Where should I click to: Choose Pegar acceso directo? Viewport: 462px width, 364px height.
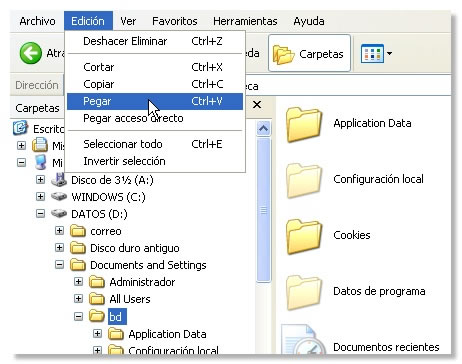155,118
